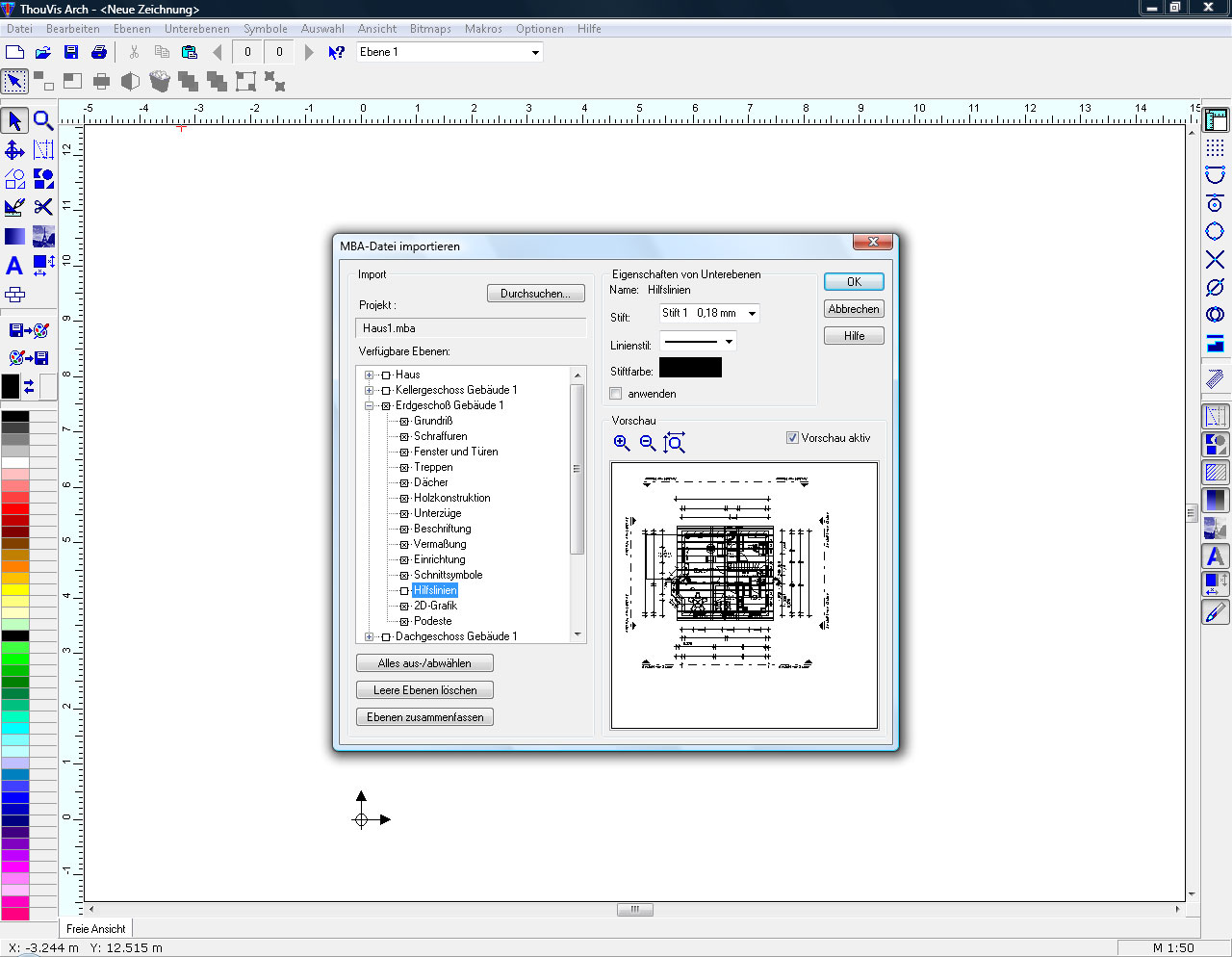Click 'Ebenen zusammenfassen' button
The image size is (1232, 957).
pyautogui.click(x=424, y=717)
